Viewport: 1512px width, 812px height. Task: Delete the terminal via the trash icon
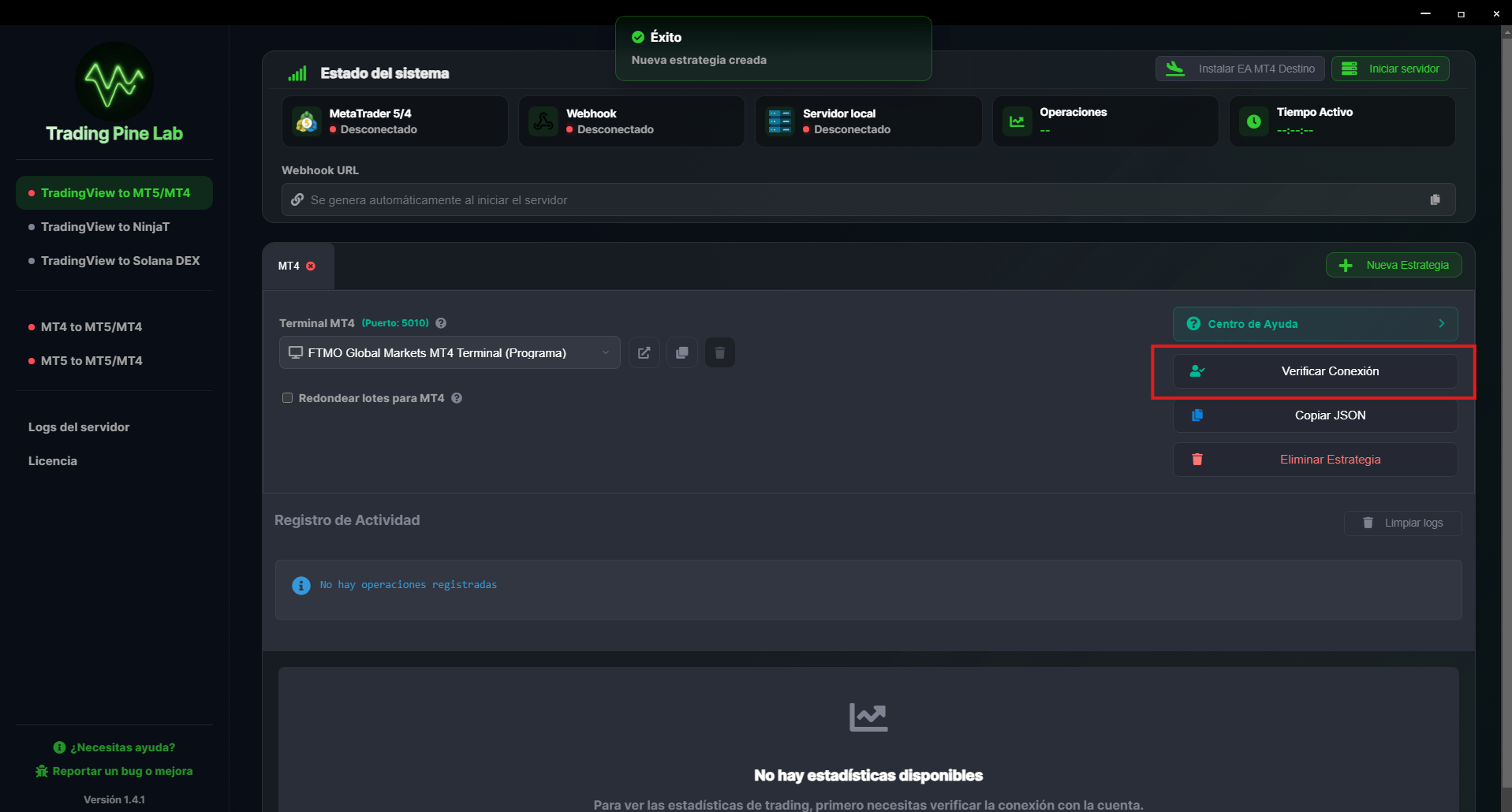coord(719,352)
